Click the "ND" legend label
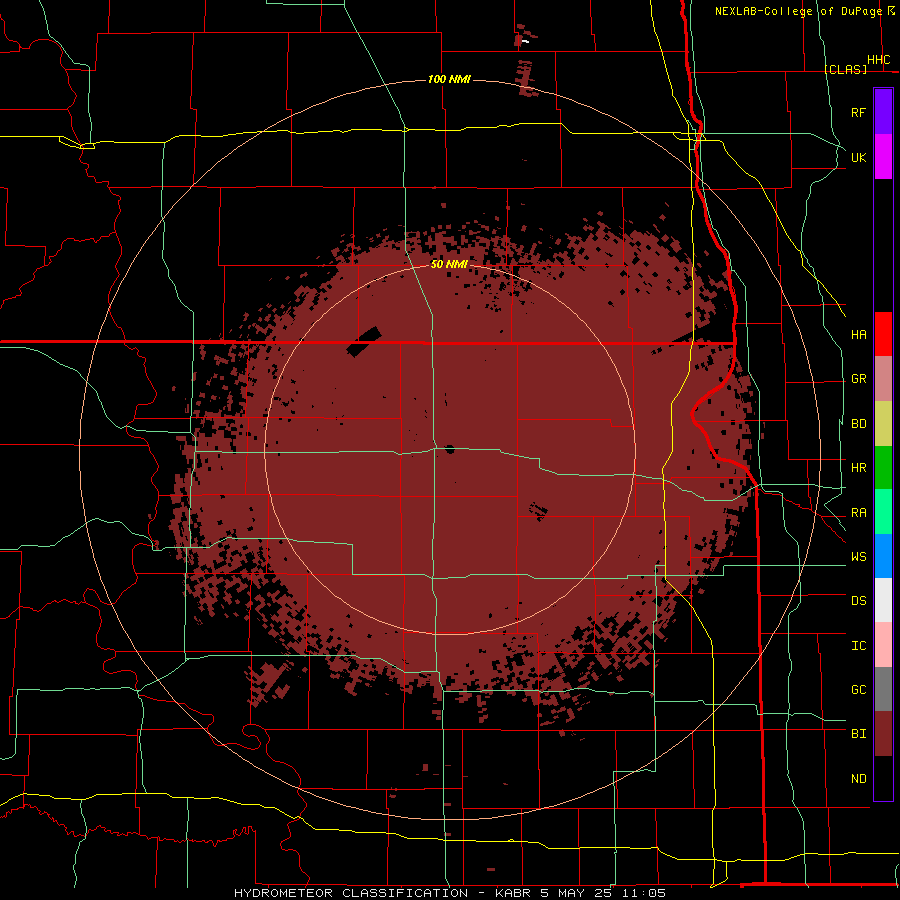This screenshot has height=900, width=900. [x=858, y=779]
